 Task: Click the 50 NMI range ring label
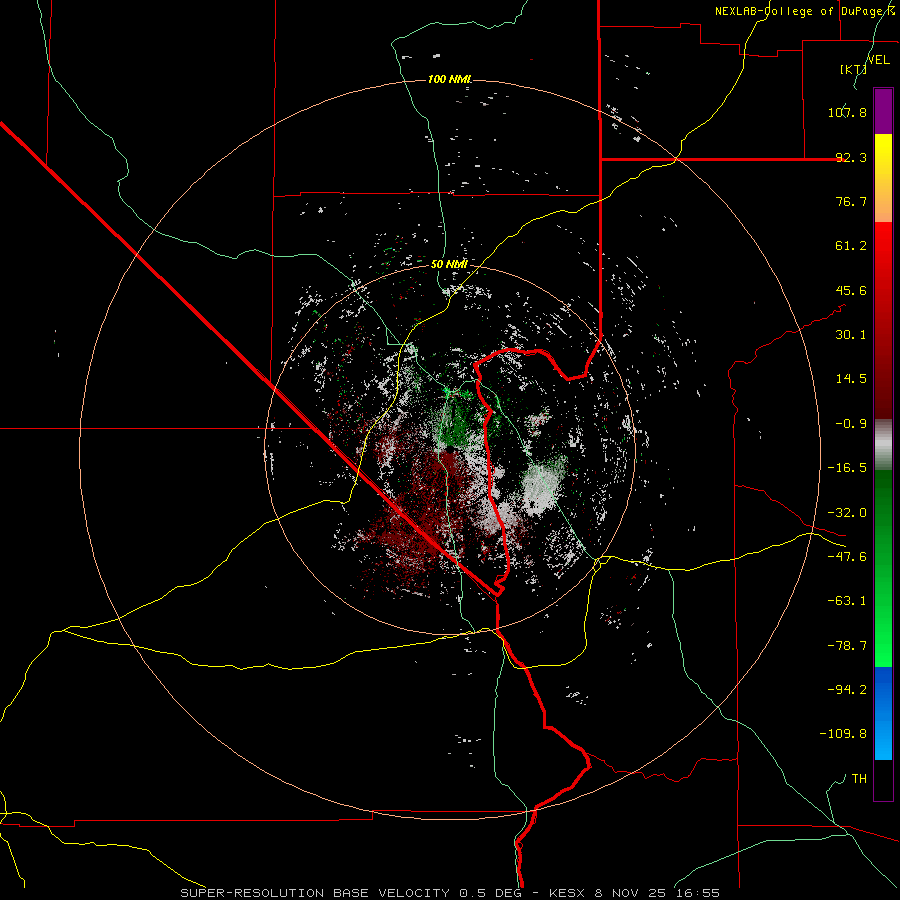(x=449, y=264)
